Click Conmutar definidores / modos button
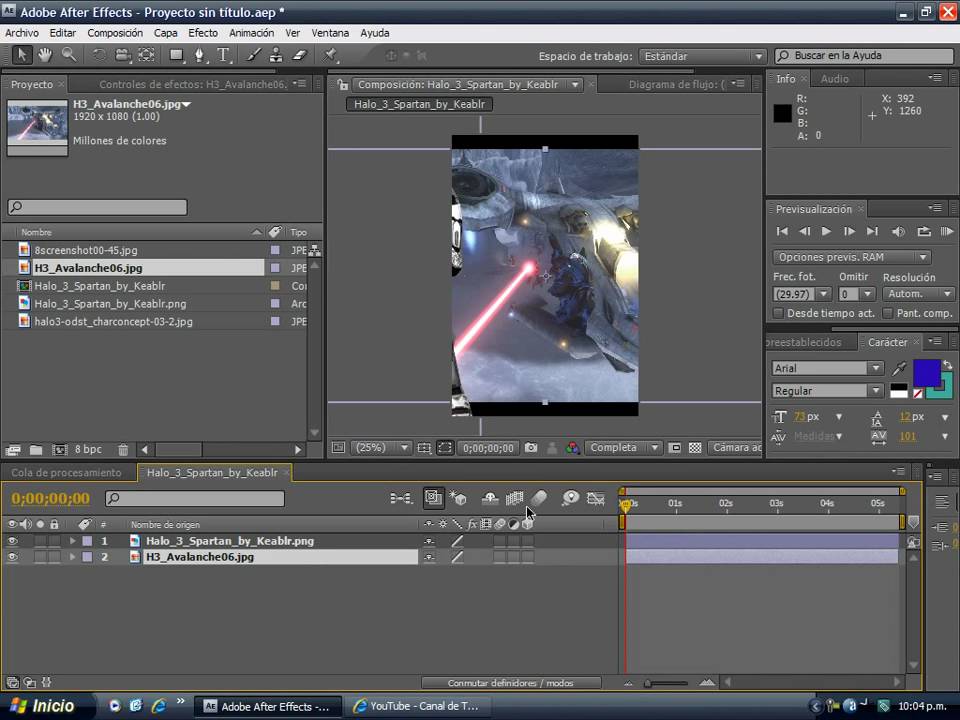960x720 pixels. (x=510, y=683)
